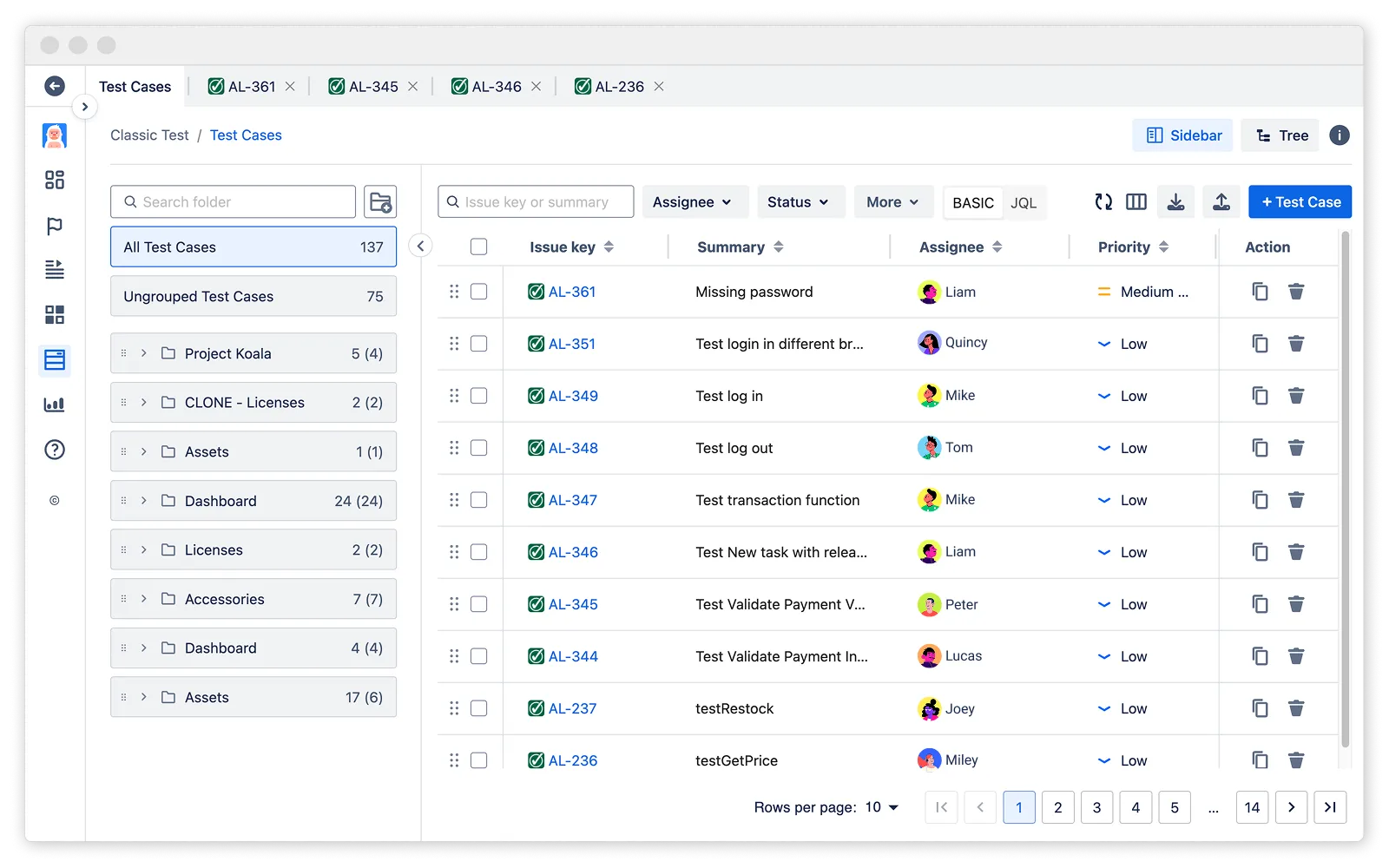The width and height of the screenshot is (1389, 868).
Task: Open the Rows per page dropdown
Action: (x=882, y=807)
